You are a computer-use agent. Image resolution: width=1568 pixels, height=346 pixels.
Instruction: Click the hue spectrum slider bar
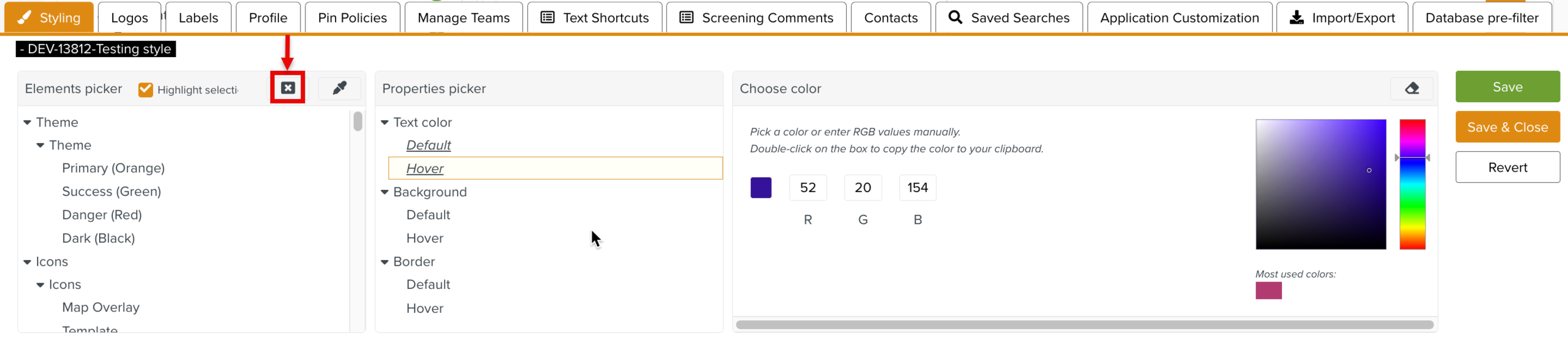pos(1412,184)
